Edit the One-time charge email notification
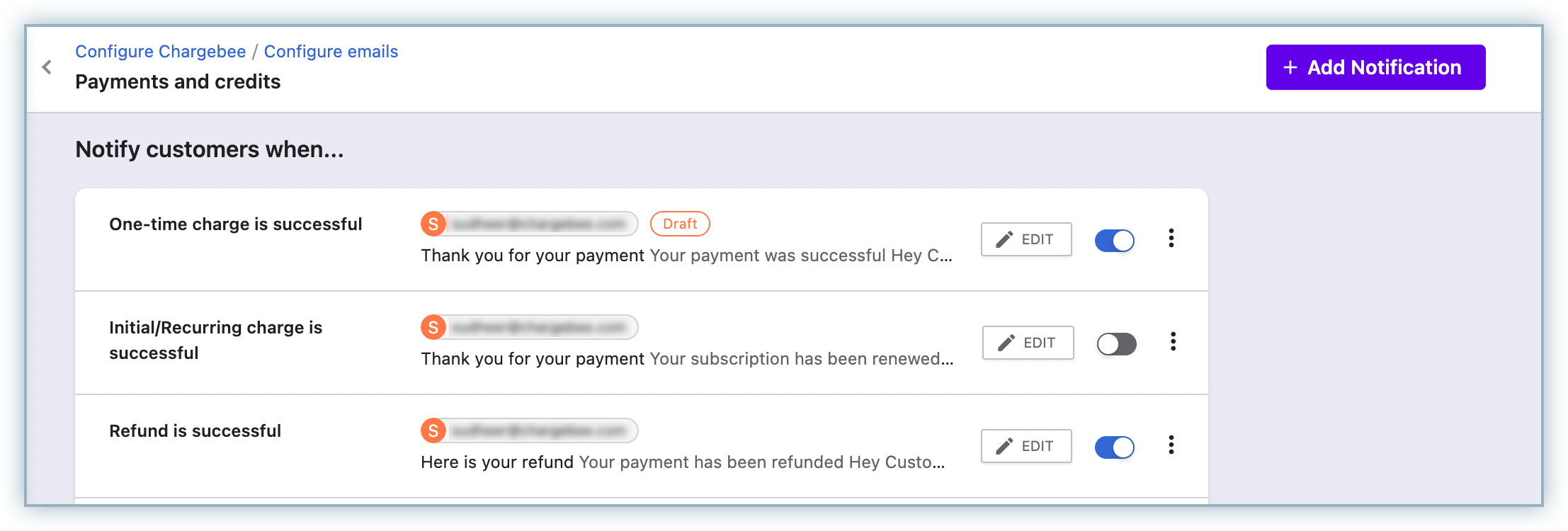Image resolution: width=1568 pixels, height=531 pixels. click(1026, 239)
